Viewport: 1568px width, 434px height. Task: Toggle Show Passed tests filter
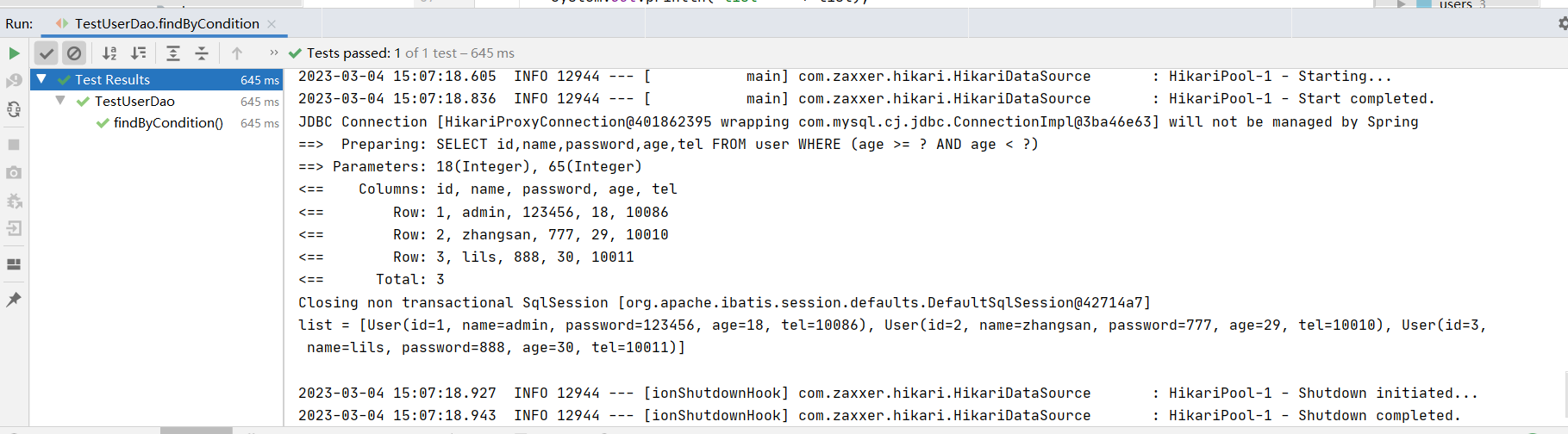(x=47, y=53)
